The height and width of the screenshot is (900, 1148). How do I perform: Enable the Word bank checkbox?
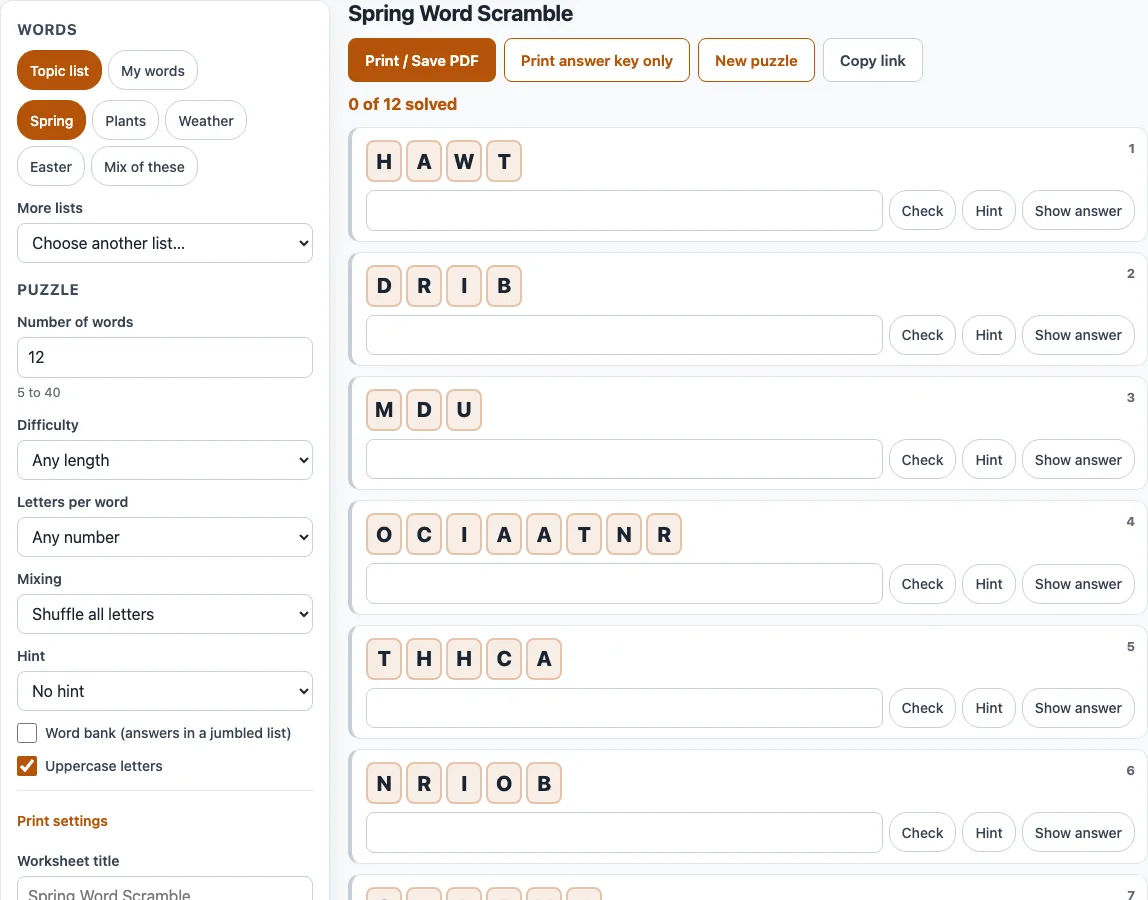pyautogui.click(x=27, y=733)
